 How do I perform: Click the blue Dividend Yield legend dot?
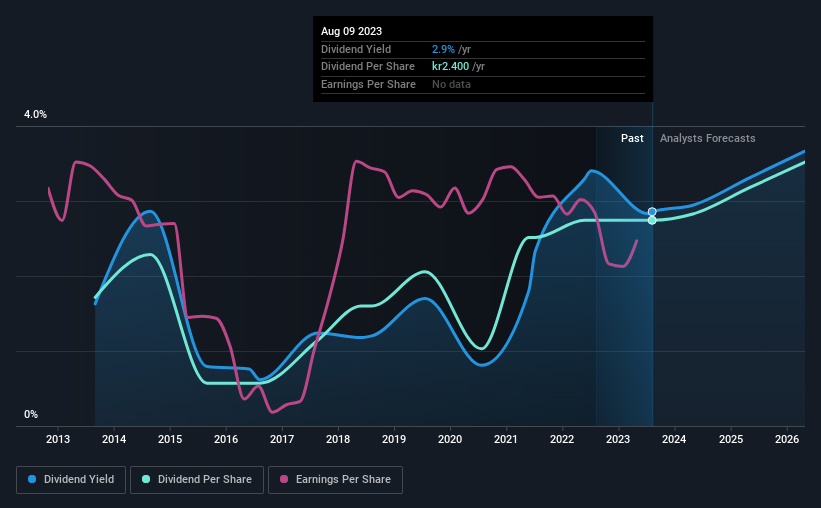[32, 479]
